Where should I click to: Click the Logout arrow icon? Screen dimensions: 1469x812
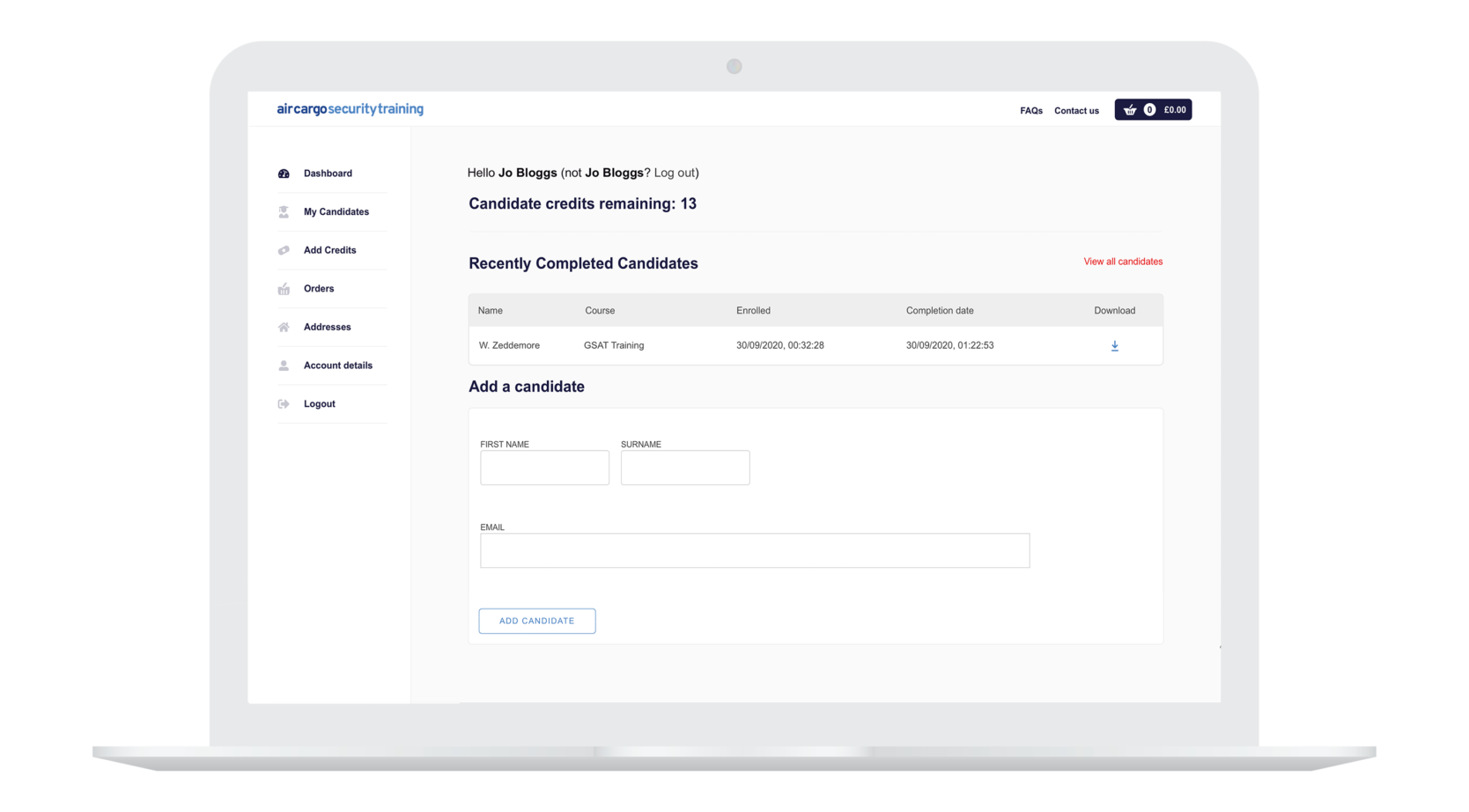[x=284, y=404]
